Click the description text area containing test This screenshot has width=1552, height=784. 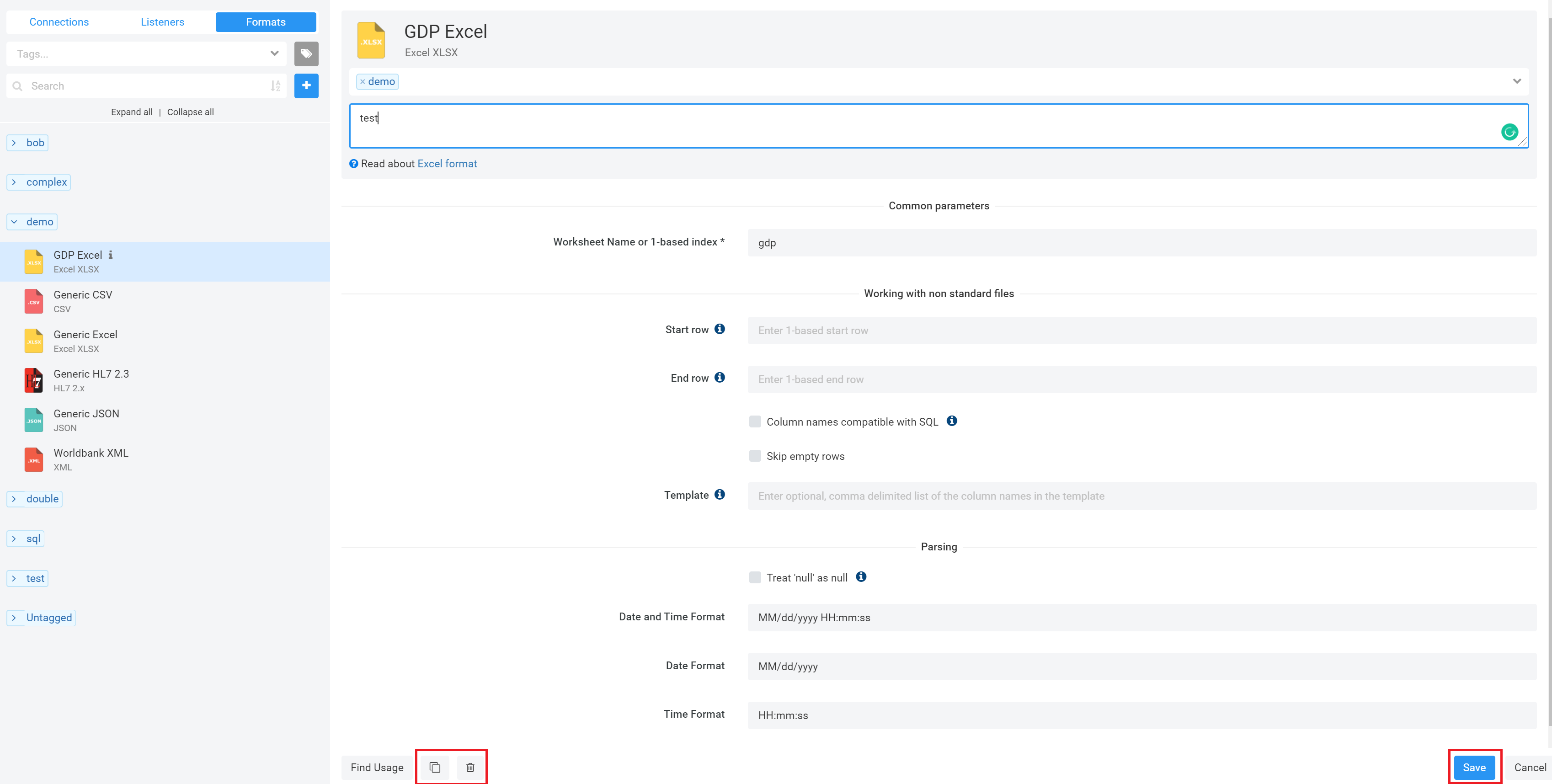(939, 126)
